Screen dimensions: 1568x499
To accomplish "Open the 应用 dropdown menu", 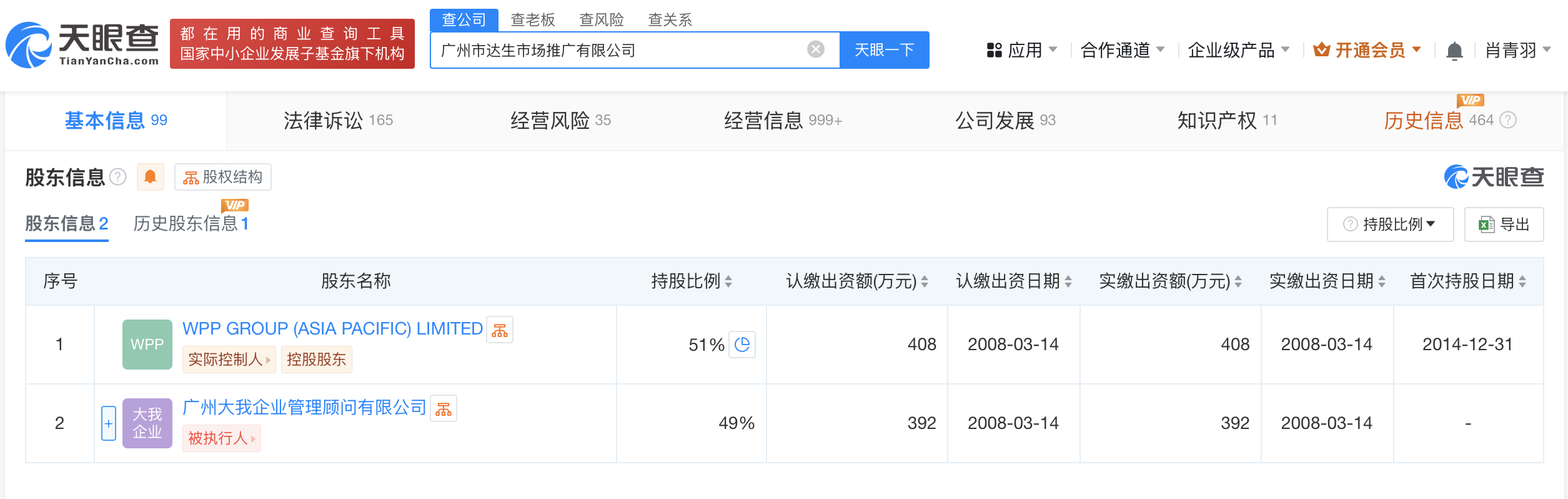I will pyautogui.click(x=1021, y=50).
